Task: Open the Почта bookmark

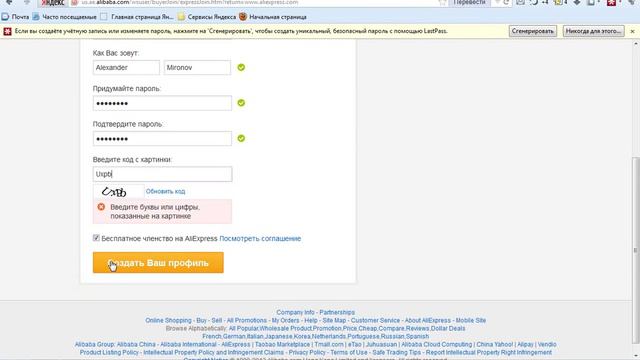Action: click(16, 17)
